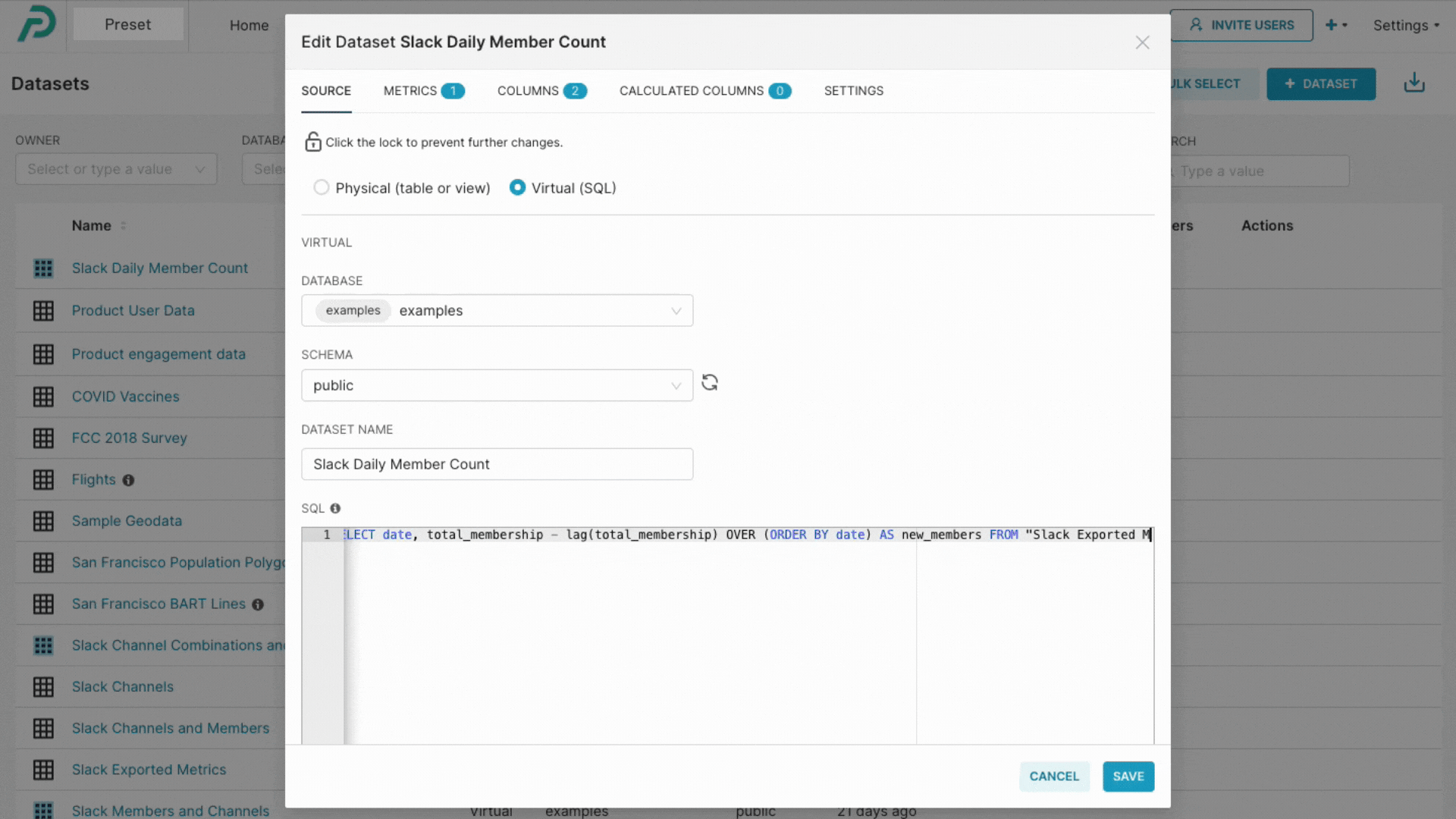This screenshot has height=819, width=1456.
Task: Switch to the Metrics tab
Action: (410, 90)
